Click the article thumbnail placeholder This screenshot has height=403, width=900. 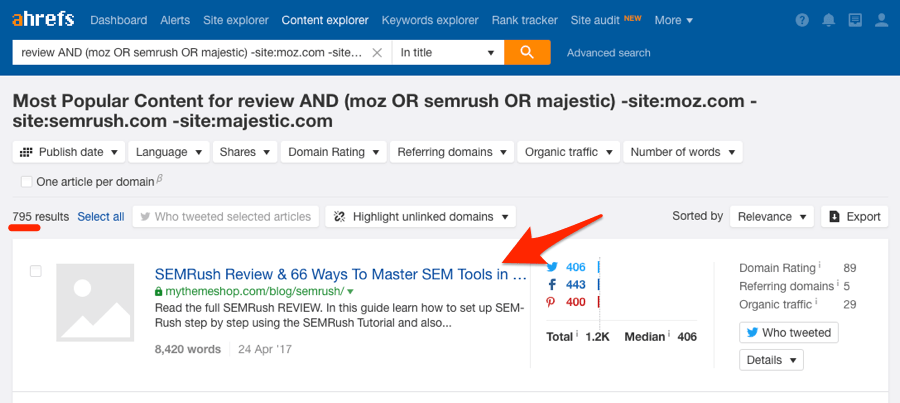(95, 303)
